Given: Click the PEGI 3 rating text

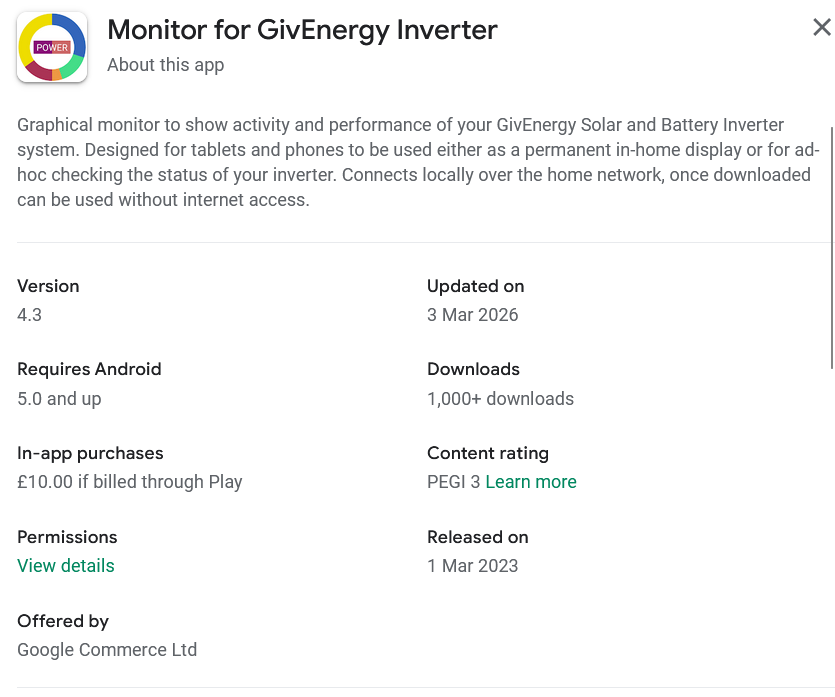Looking at the screenshot, I should coord(454,482).
